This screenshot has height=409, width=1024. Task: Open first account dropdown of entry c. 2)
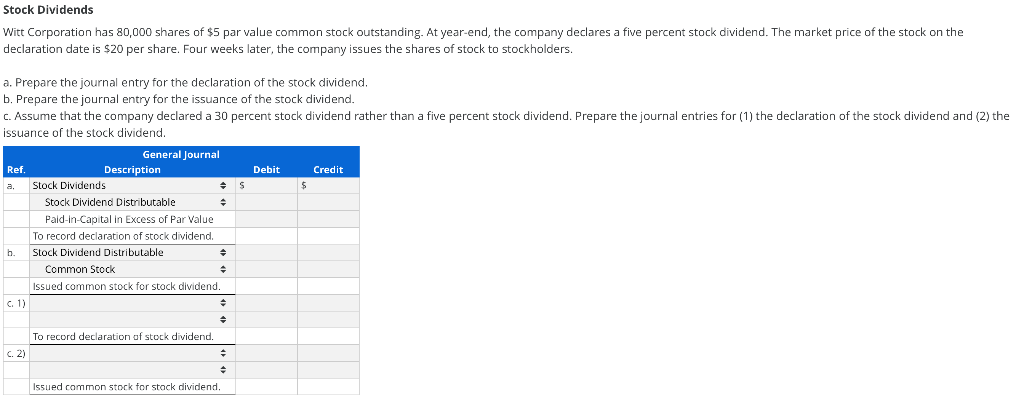[130, 353]
